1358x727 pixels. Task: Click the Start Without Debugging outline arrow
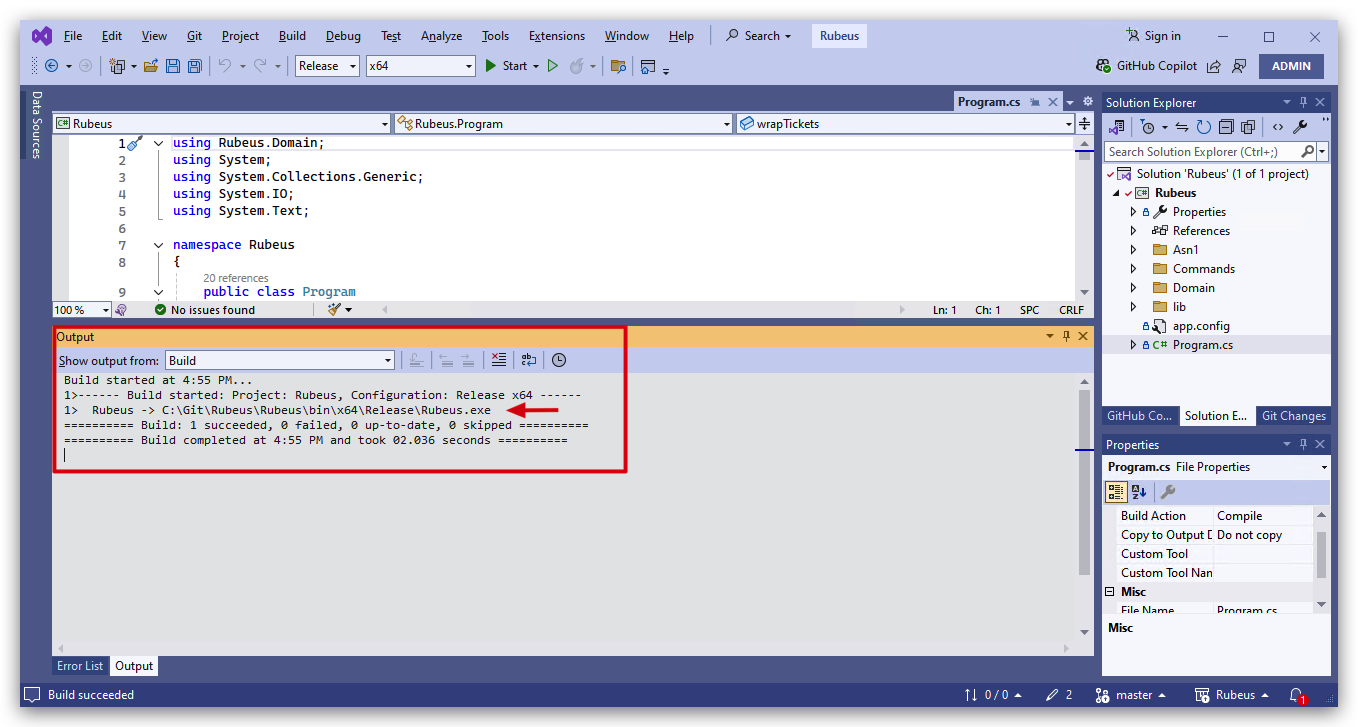[552, 66]
